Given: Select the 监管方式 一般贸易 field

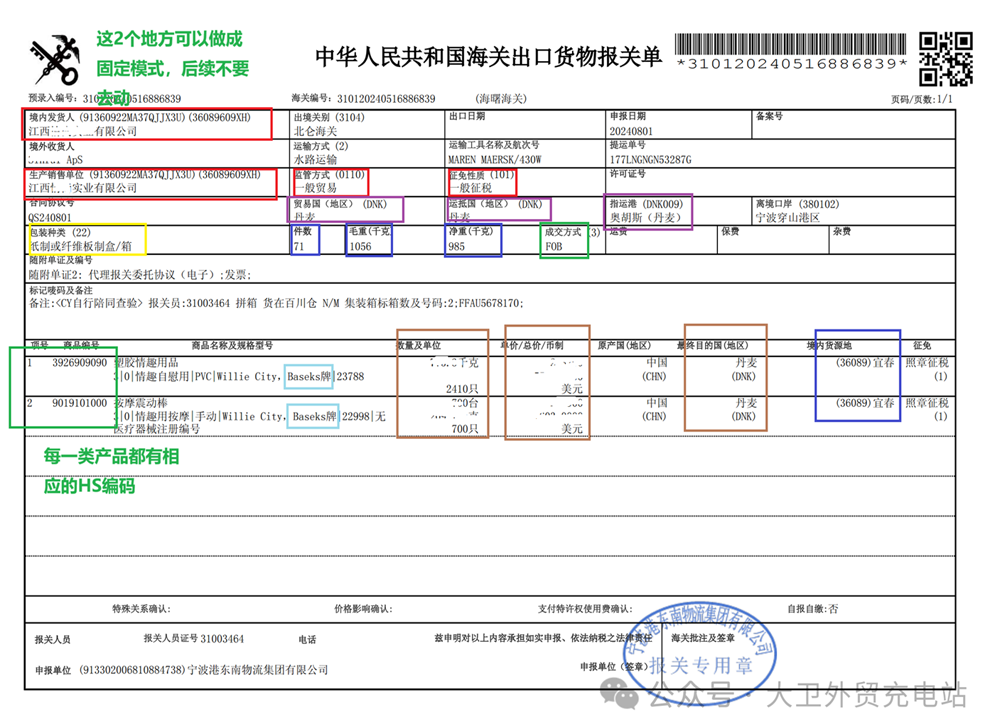Looking at the screenshot, I should point(330,181).
